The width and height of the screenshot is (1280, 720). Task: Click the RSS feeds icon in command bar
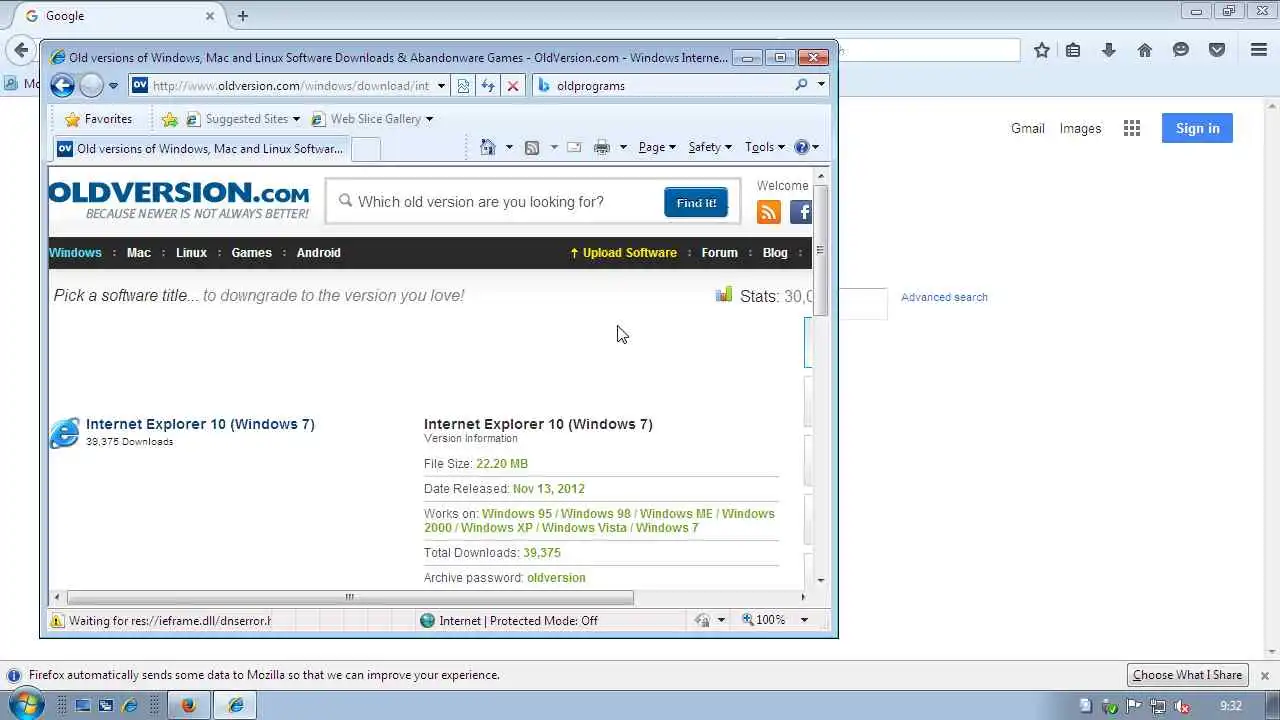(532, 147)
